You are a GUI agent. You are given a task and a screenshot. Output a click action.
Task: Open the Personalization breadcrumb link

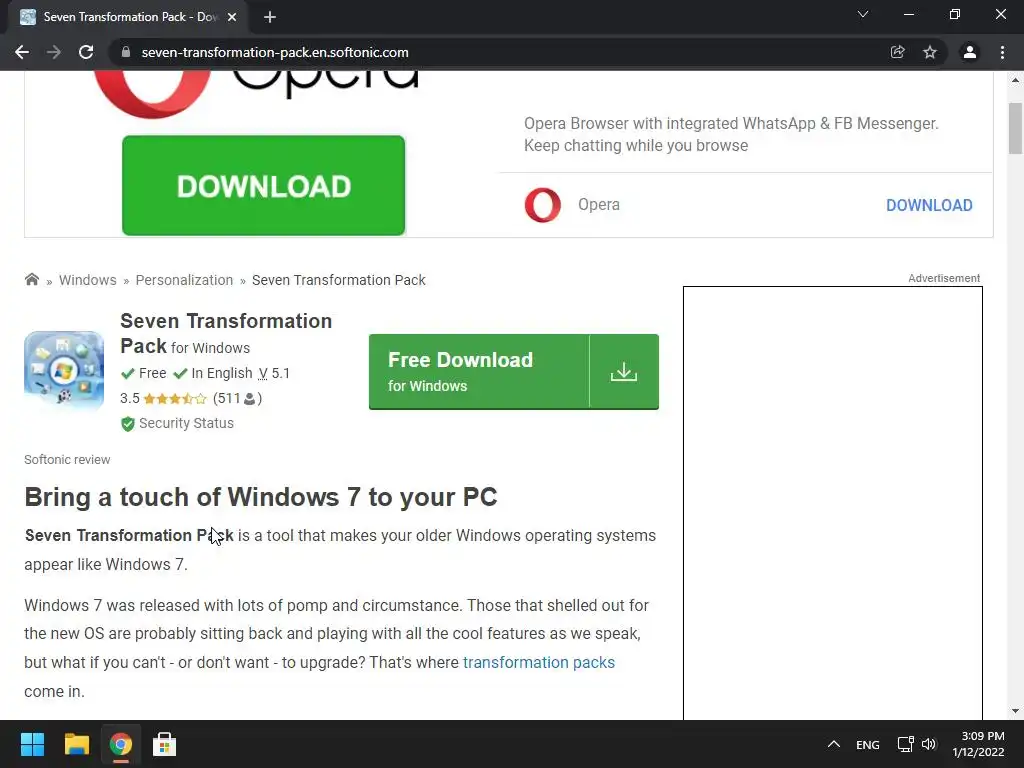[x=184, y=280]
